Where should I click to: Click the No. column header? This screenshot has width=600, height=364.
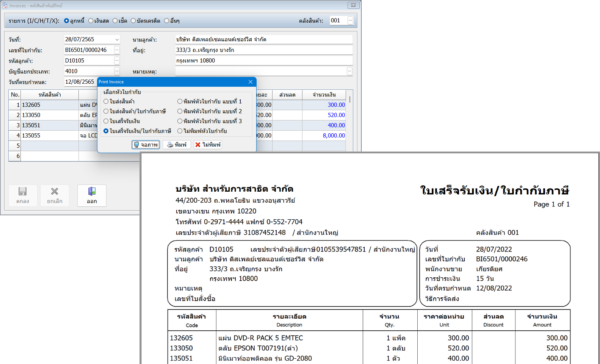tap(15, 95)
